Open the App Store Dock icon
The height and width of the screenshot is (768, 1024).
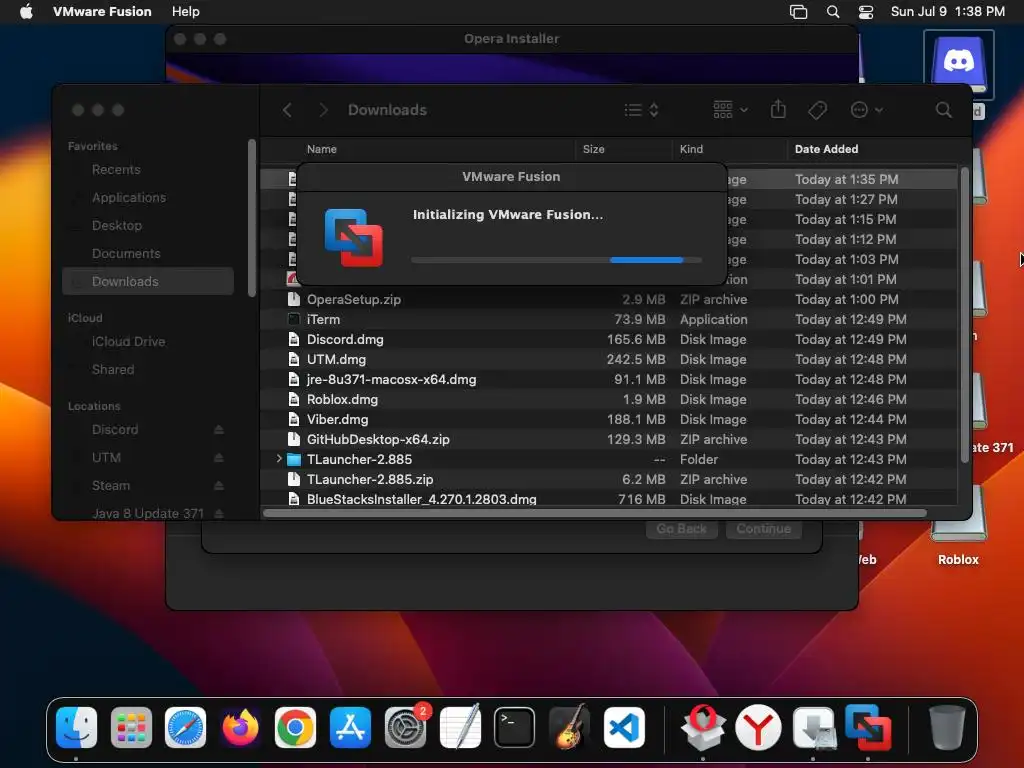[x=350, y=727]
